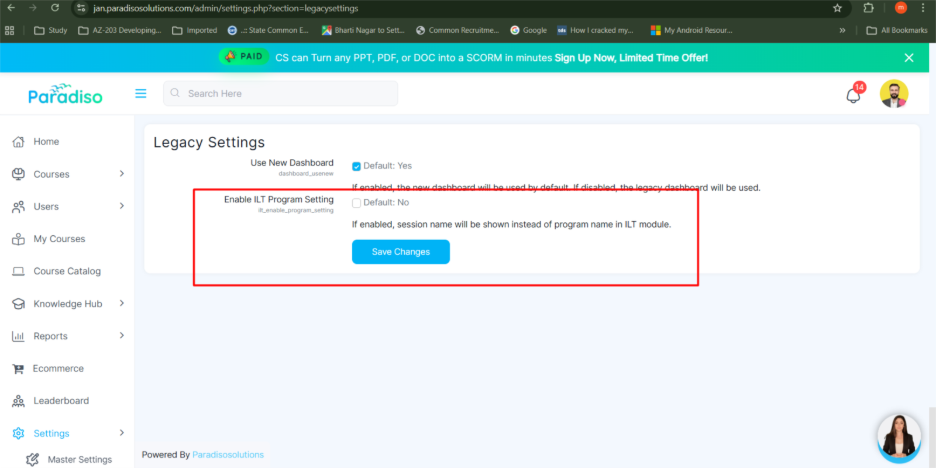936x468 pixels.
Task: Open the chat assistant avatar
Action: (x=898, y=436)
